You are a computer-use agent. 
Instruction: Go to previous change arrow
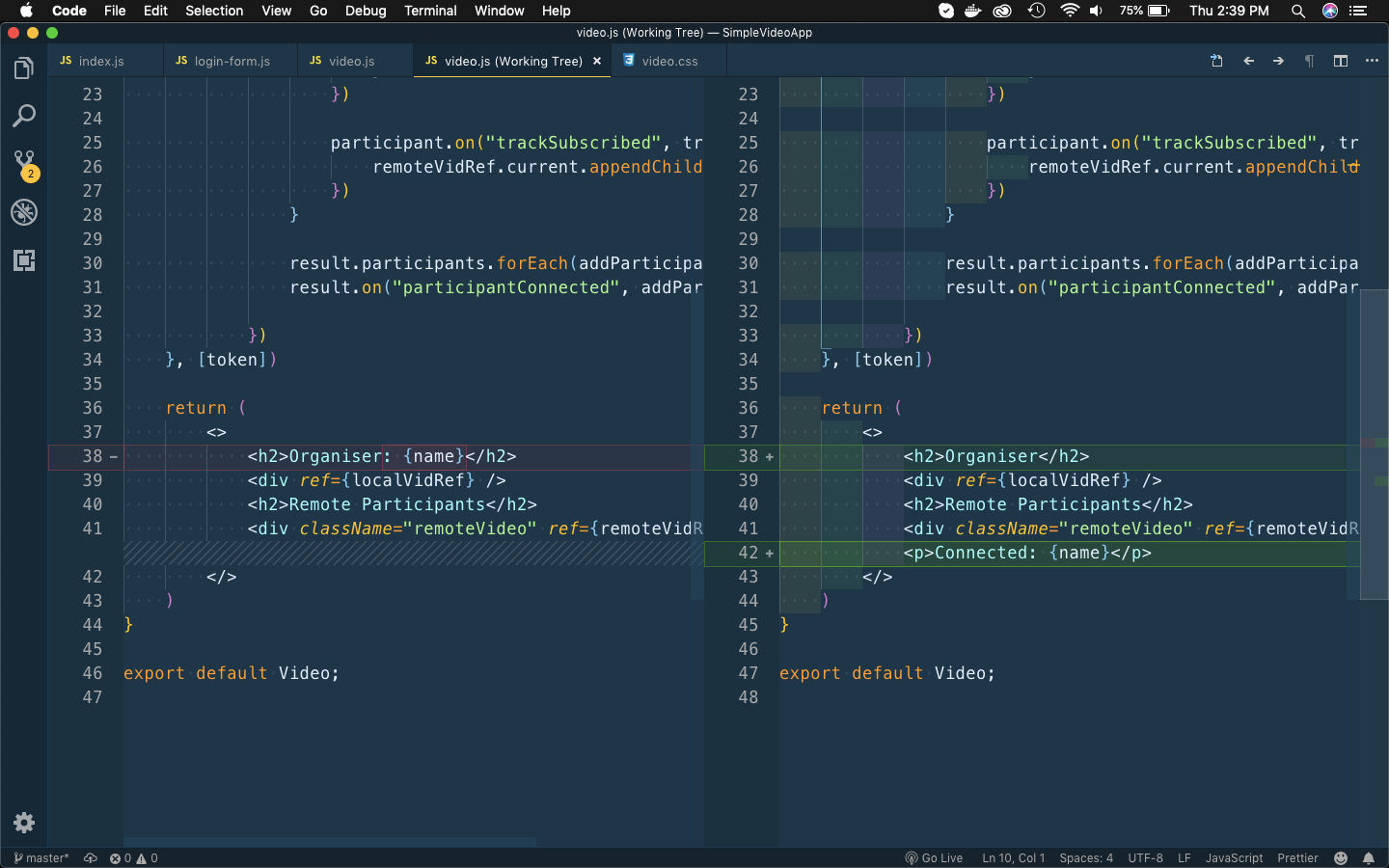tap(1248, 61)
